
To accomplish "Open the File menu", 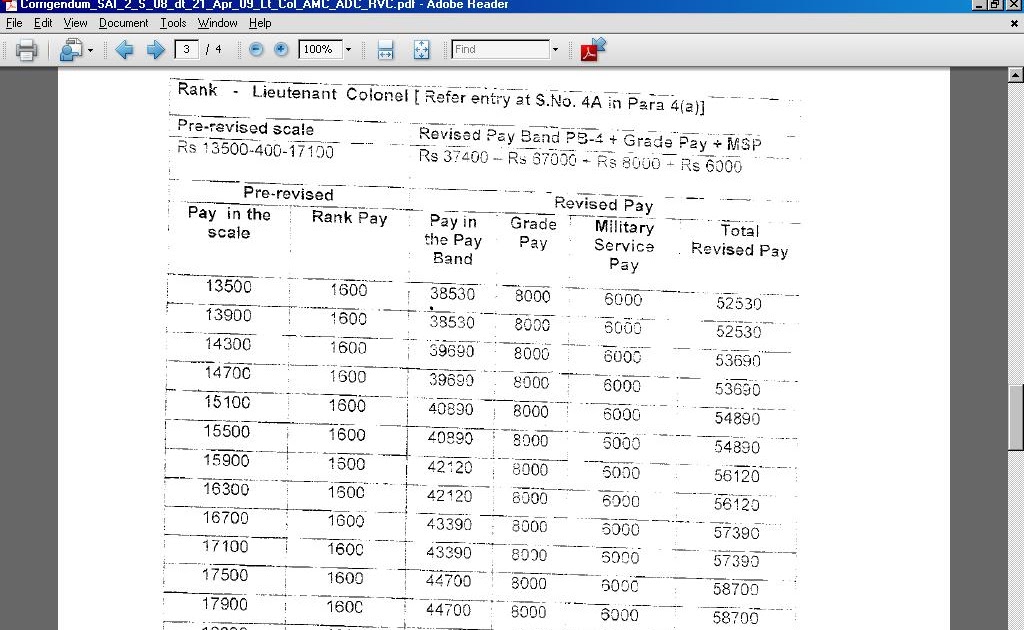I will (13, 22).
